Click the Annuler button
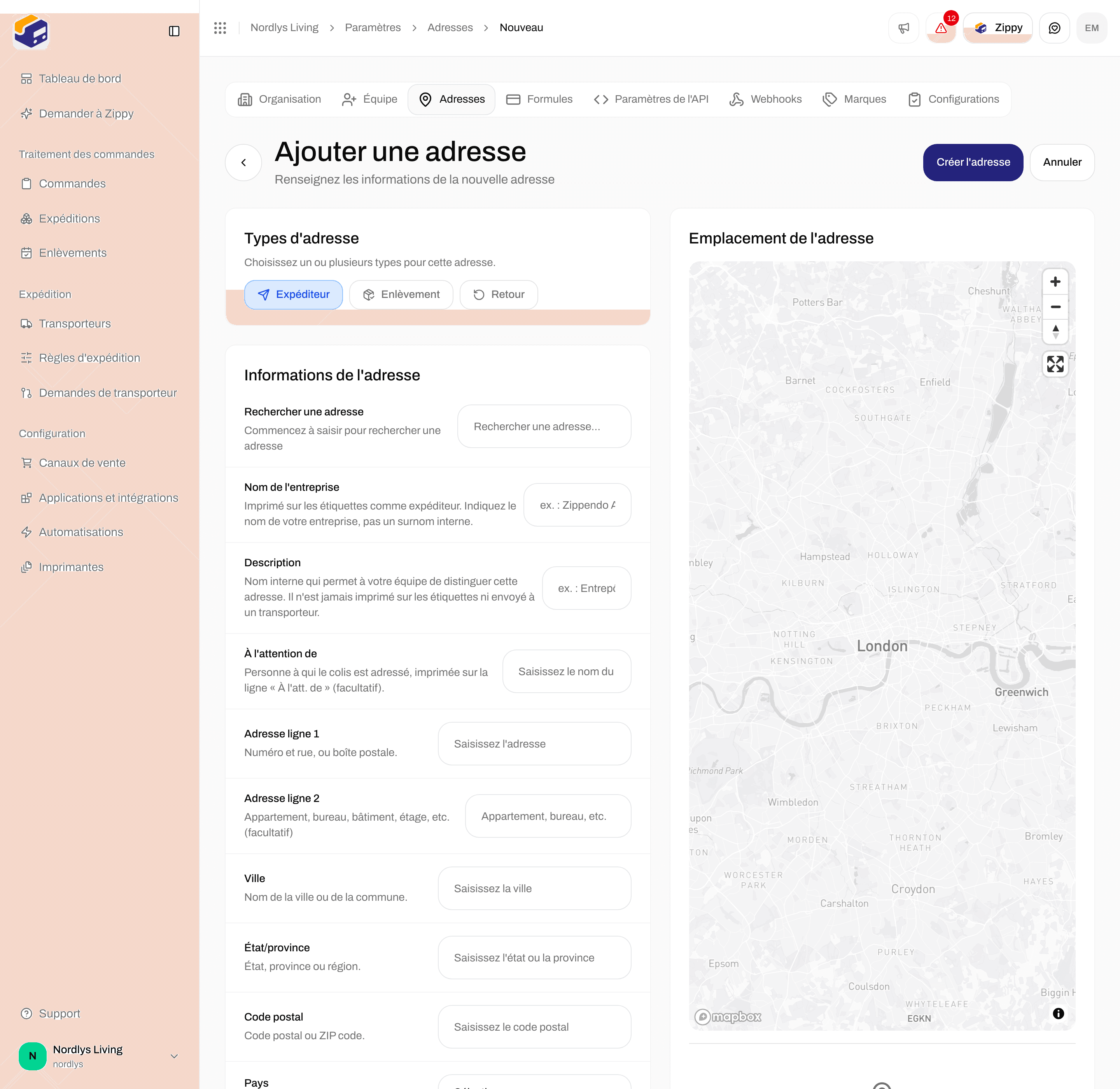This screenshot has height=1089, width=1120. pos(1062,163)
